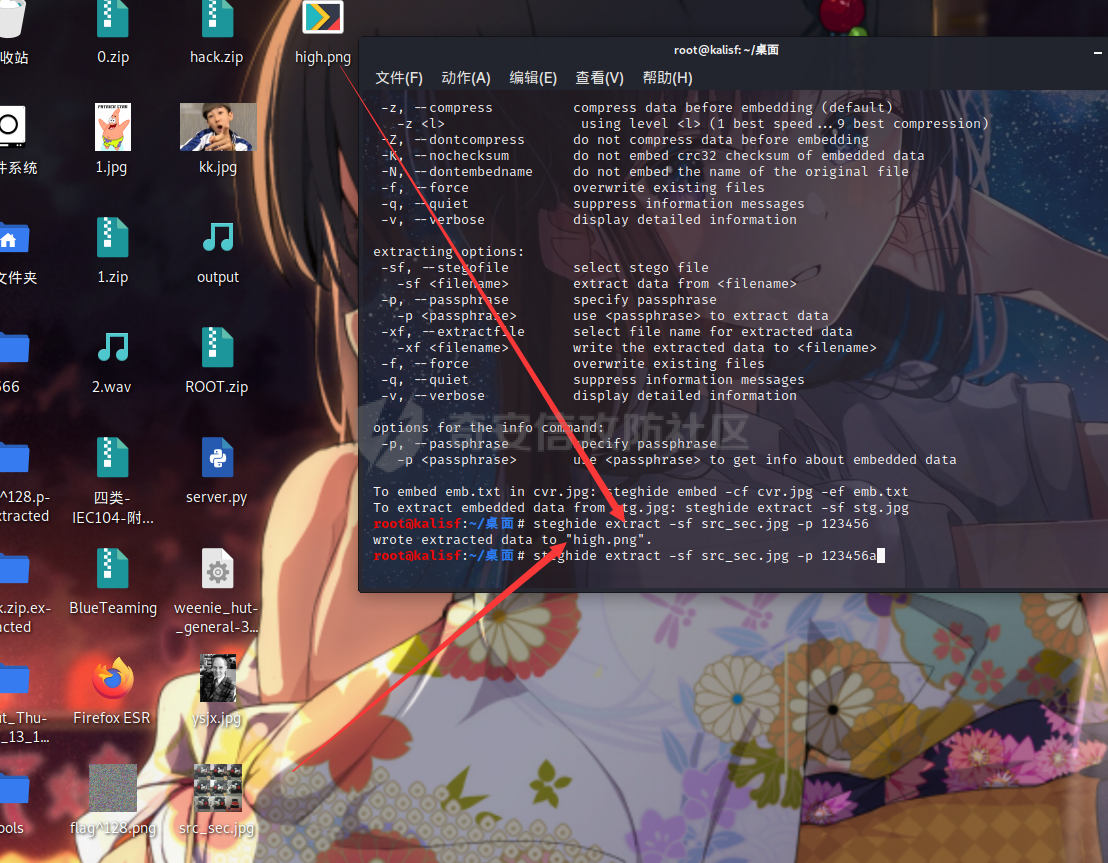
Task: Select the folder labeled 66
Action: 13,348
